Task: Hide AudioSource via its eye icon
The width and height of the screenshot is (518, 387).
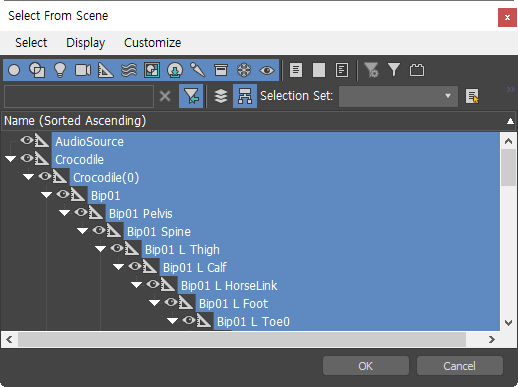Action: (x=27, y=140)
